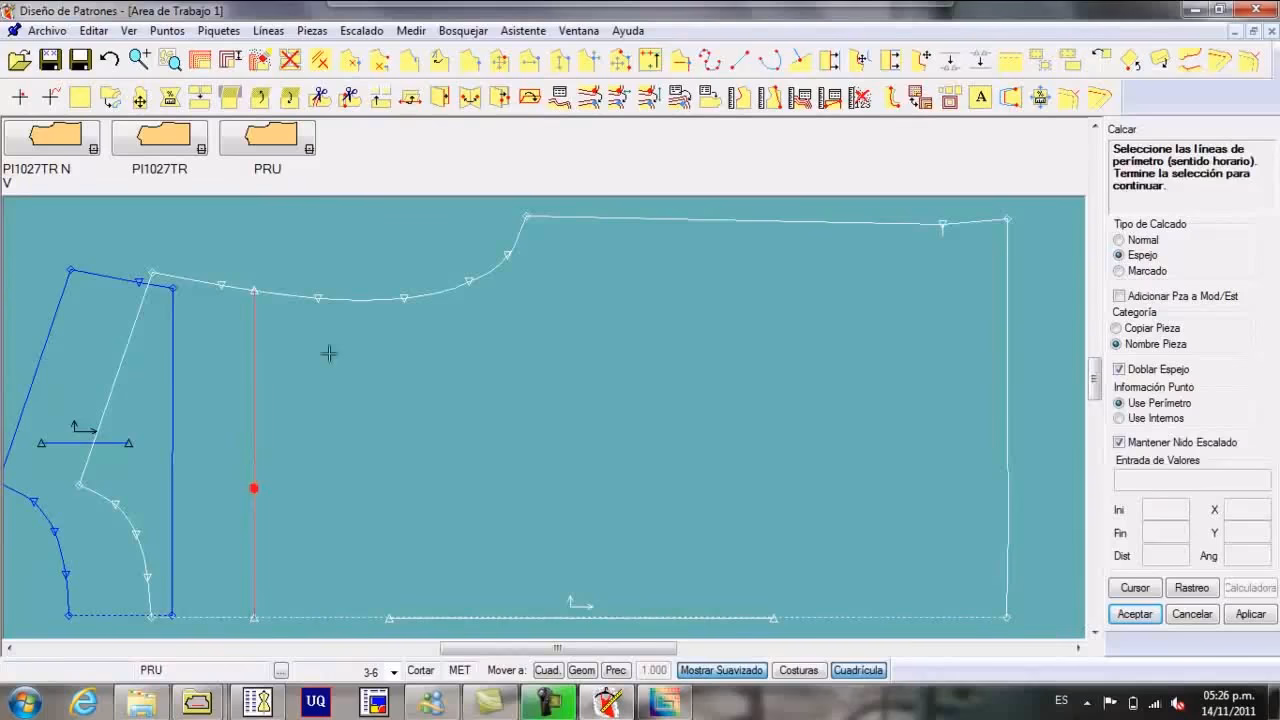Select the Marcado calcado type
1280x720 pixels.
pyautogui.click(x=1119, y=271)
